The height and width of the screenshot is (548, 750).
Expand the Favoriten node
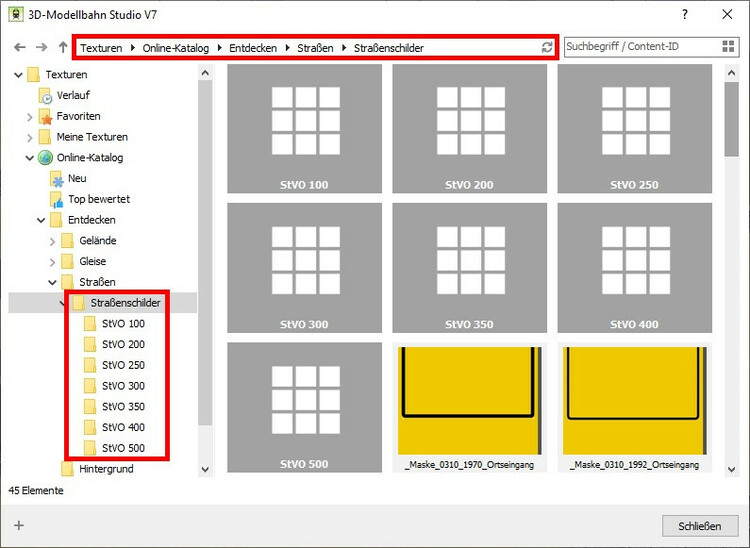pyautogui.click(x=30, y=117)
